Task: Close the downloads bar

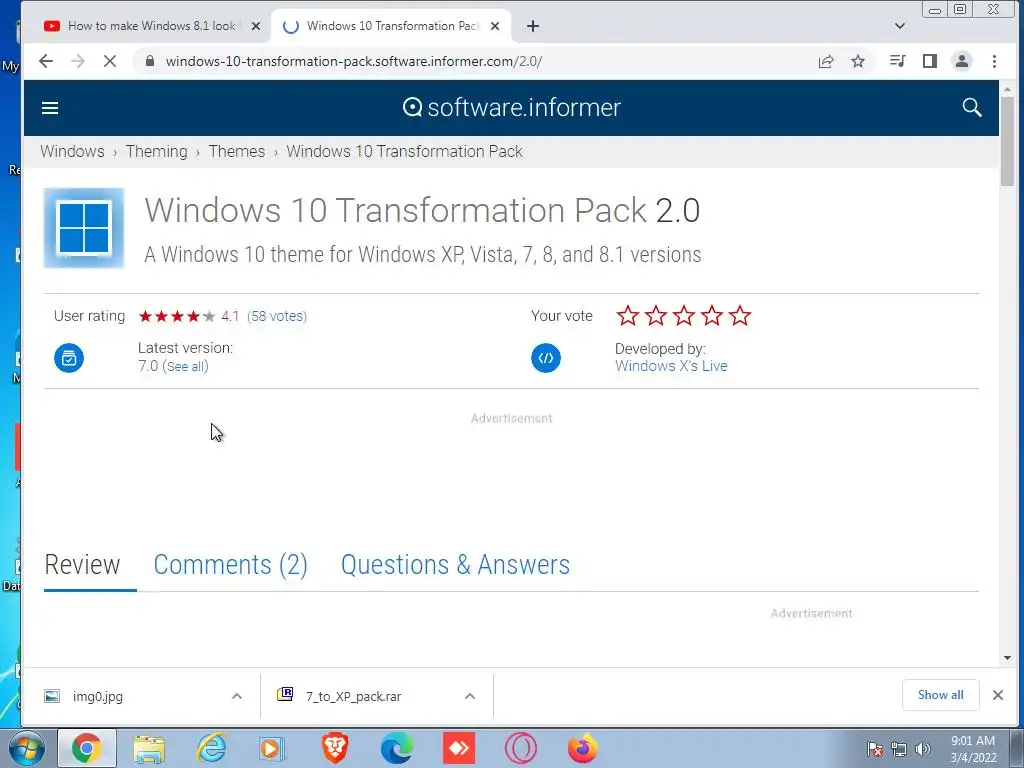Action: (998, 695)
